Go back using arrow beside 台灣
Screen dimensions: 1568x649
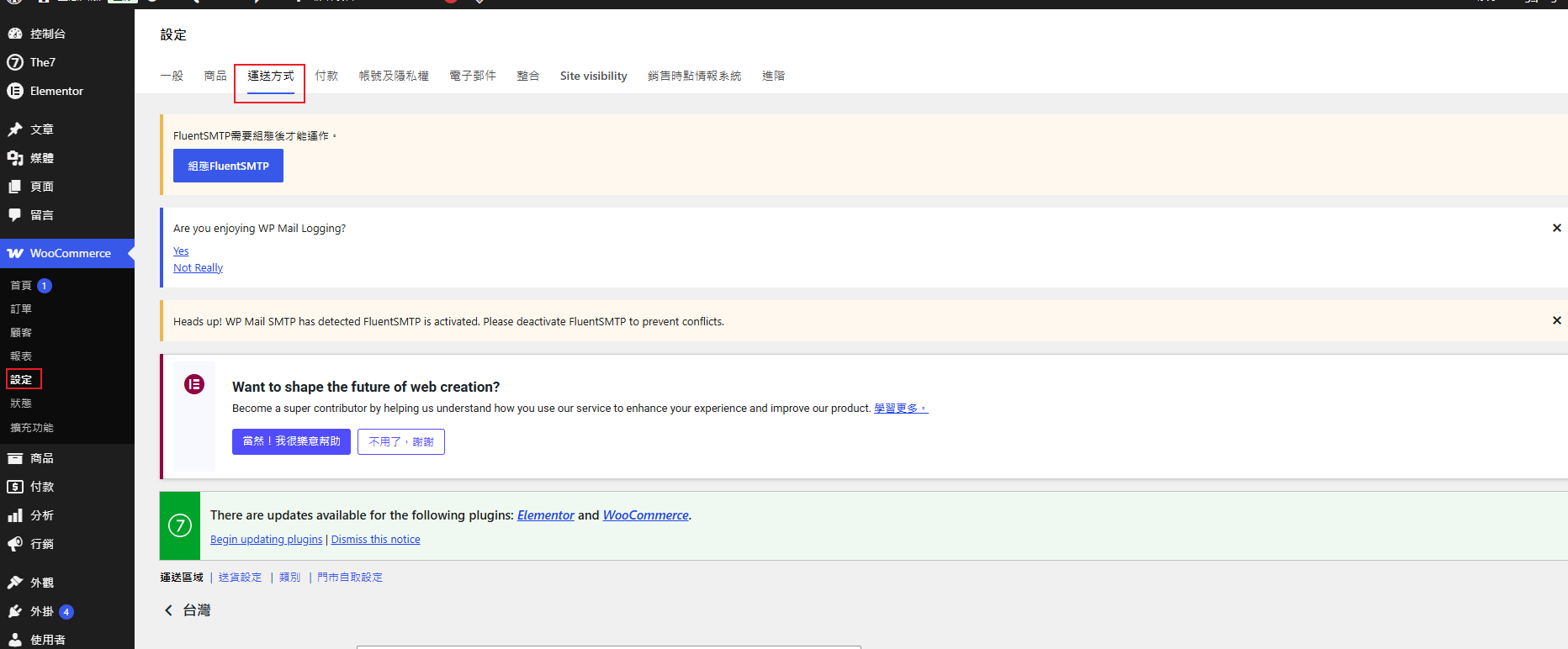point(168,610)
